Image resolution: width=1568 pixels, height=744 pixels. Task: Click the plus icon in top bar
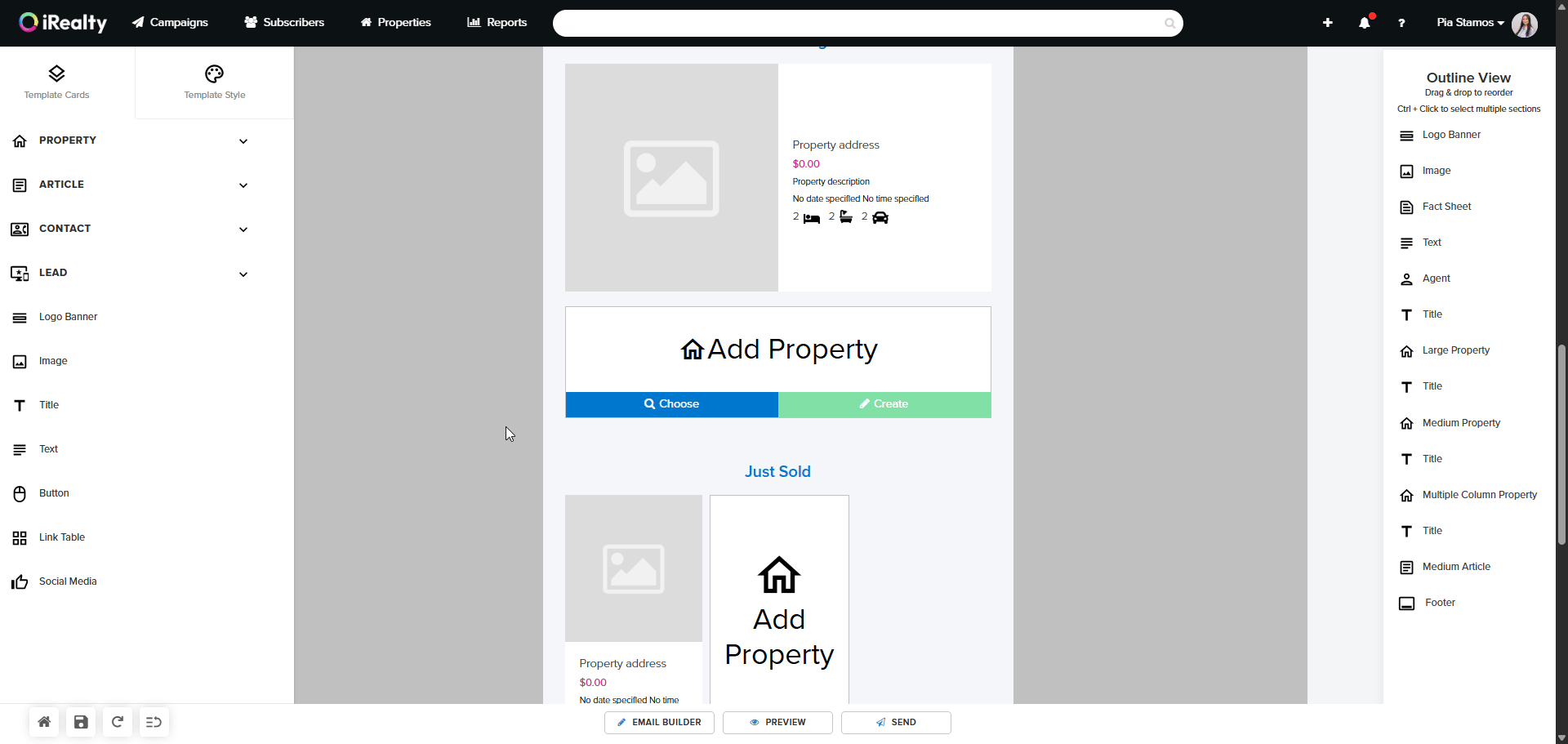pos(1327,23)
